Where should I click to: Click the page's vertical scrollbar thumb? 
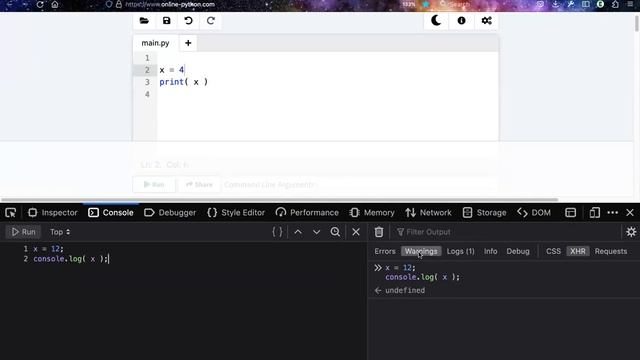coord(637,23)
